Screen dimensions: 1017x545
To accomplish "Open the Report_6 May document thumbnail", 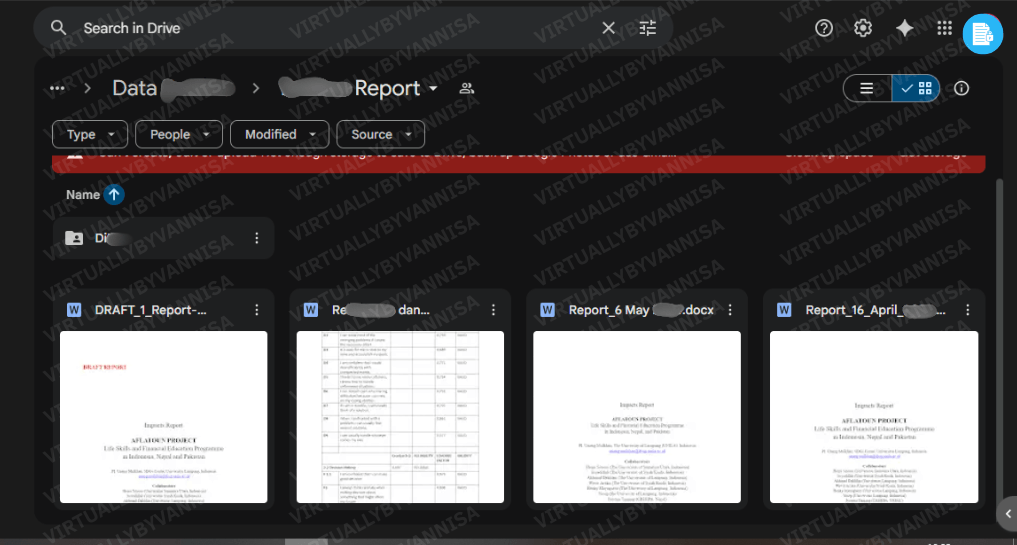I will click(x=637, y=417).
